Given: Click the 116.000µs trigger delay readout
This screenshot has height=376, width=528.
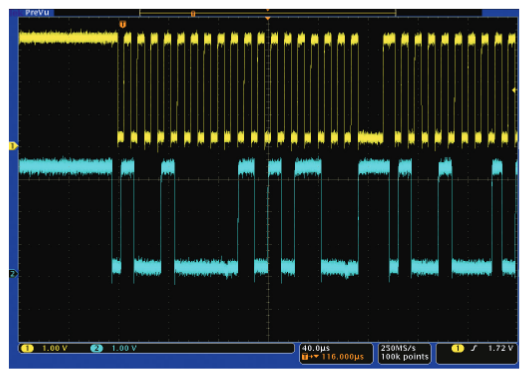Looking at the screenshot, I should 343,357.
